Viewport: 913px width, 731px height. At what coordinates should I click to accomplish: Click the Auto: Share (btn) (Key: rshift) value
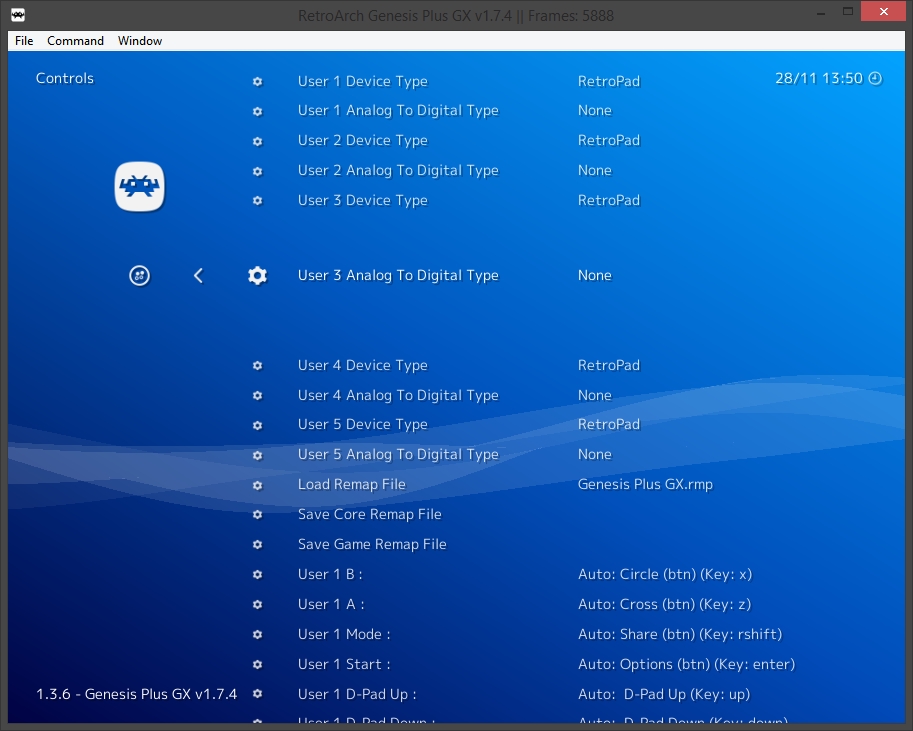point(680,634)
